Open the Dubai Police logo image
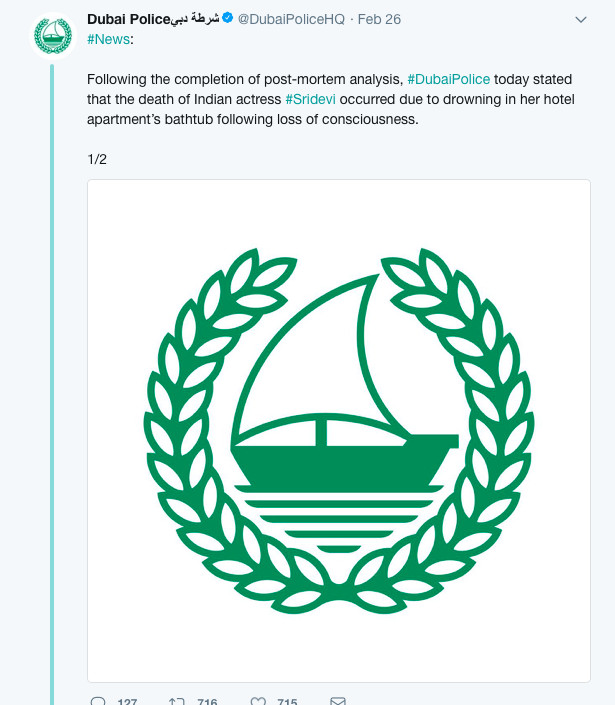Screen dimensions: 615x705 (339, 431)
